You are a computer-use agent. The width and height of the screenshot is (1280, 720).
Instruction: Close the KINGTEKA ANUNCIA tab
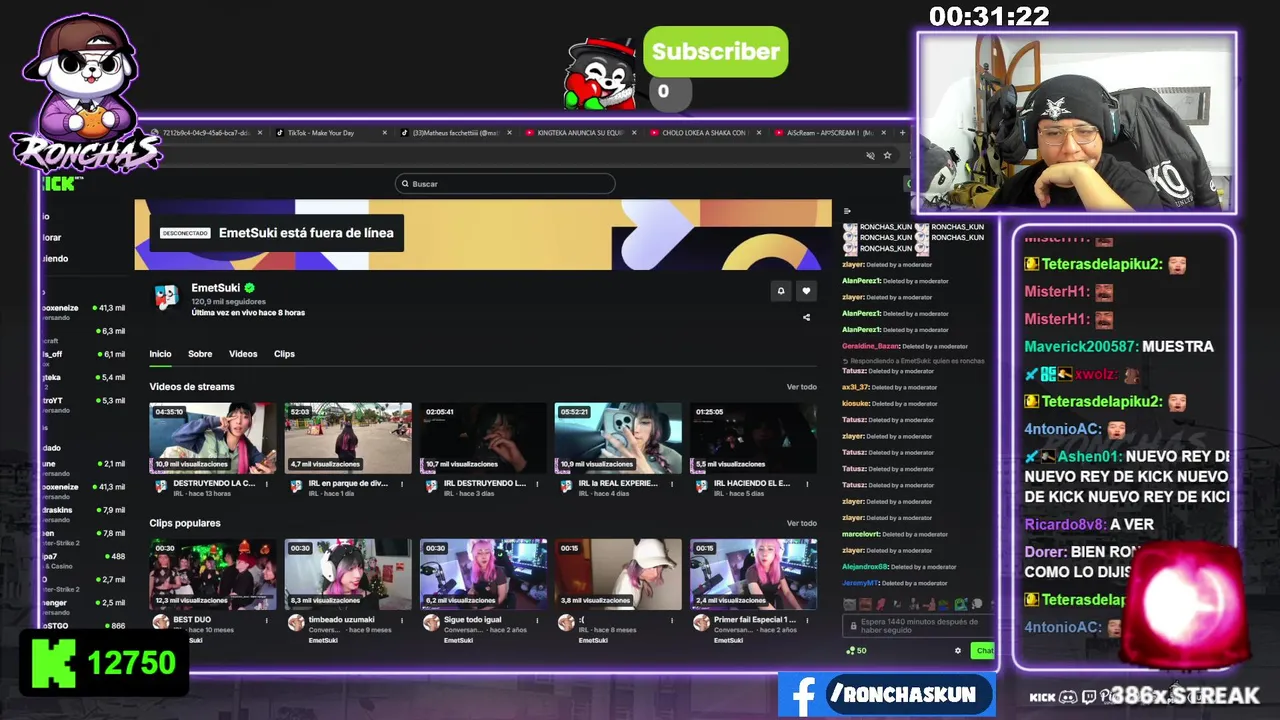tap(635, 132)
